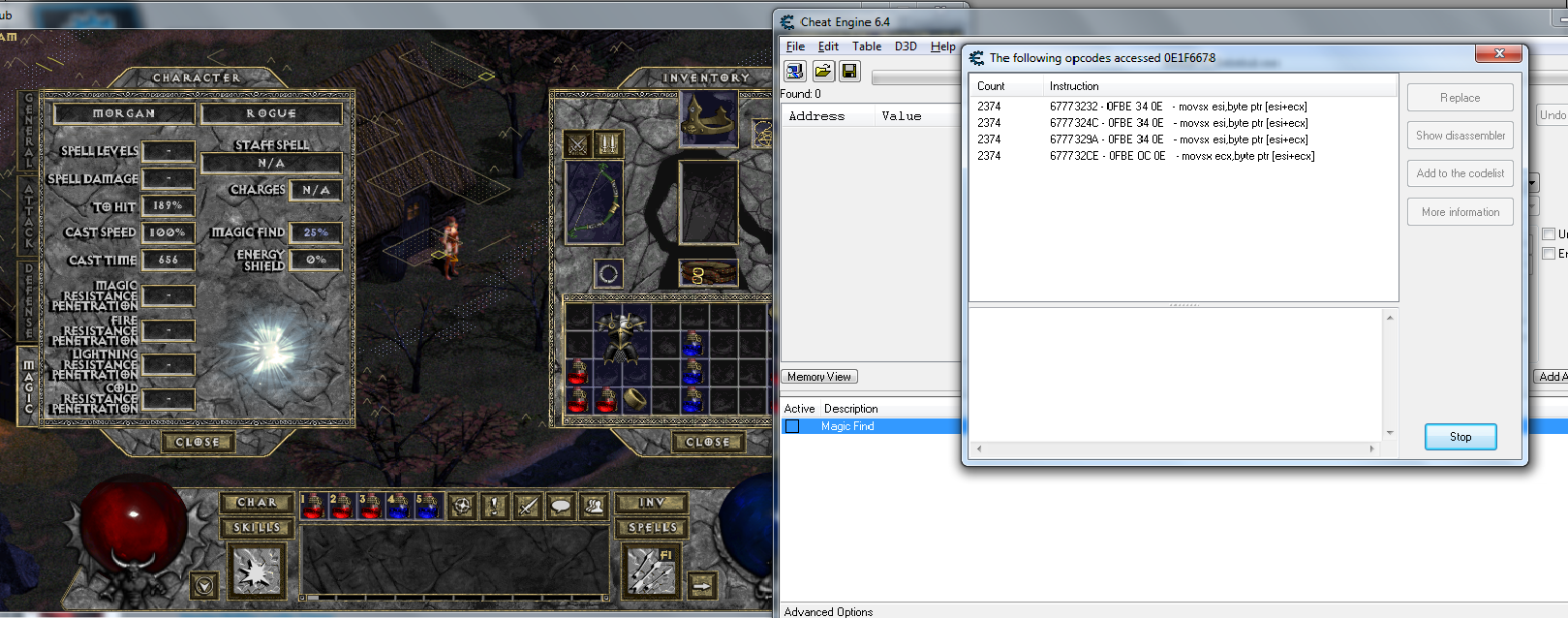Enable the Unrandomizer checkbox at right edge

(1548, 234)
